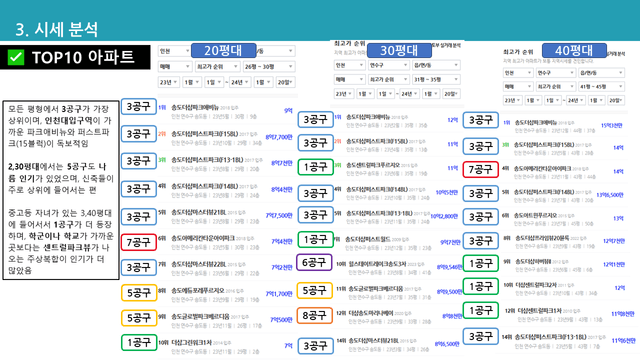
Task: Click the 3공구 tag beside rank 1 in 20평대
Action: pos(139,107)
